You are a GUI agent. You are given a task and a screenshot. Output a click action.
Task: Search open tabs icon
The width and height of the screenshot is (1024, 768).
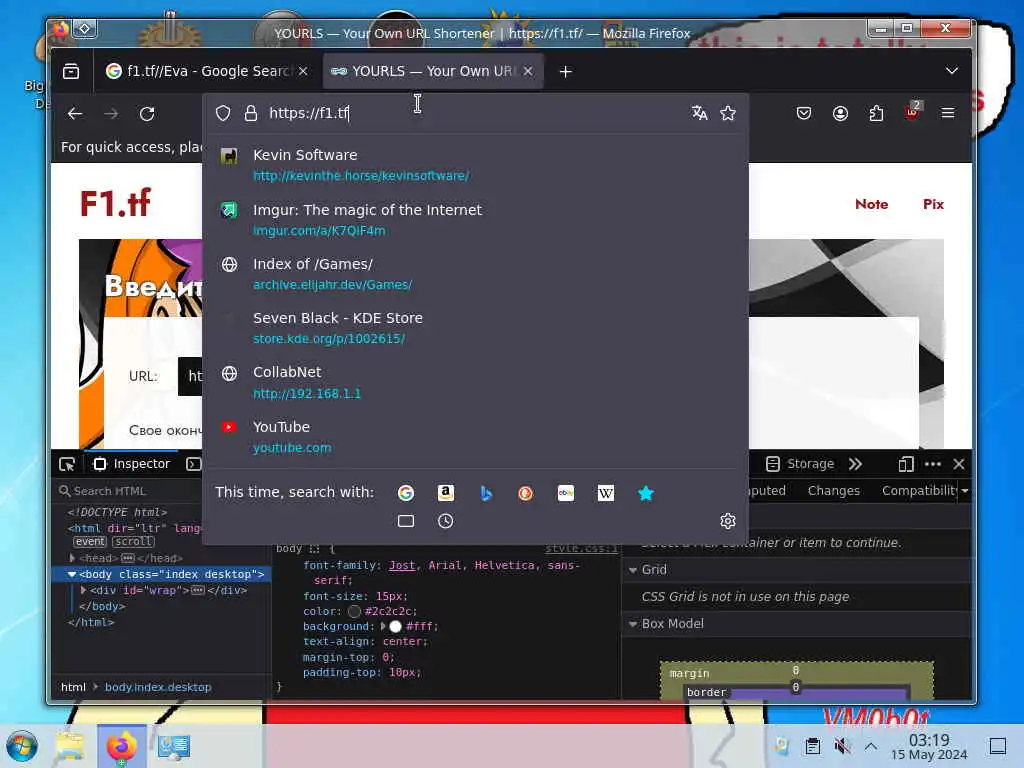click(x=406, y=521)
